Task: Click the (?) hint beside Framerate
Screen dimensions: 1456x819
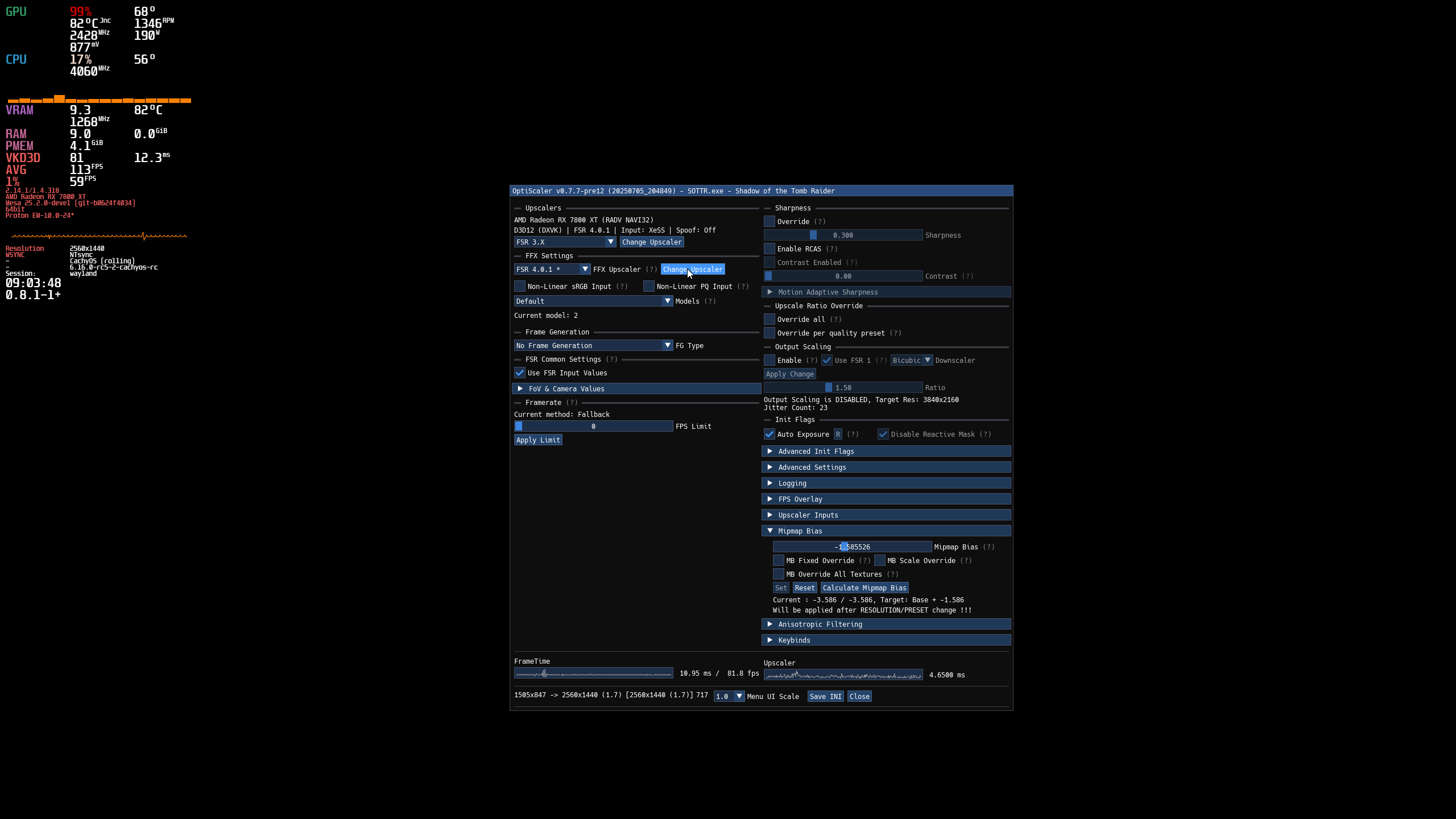Action: [x=572, y=403]
